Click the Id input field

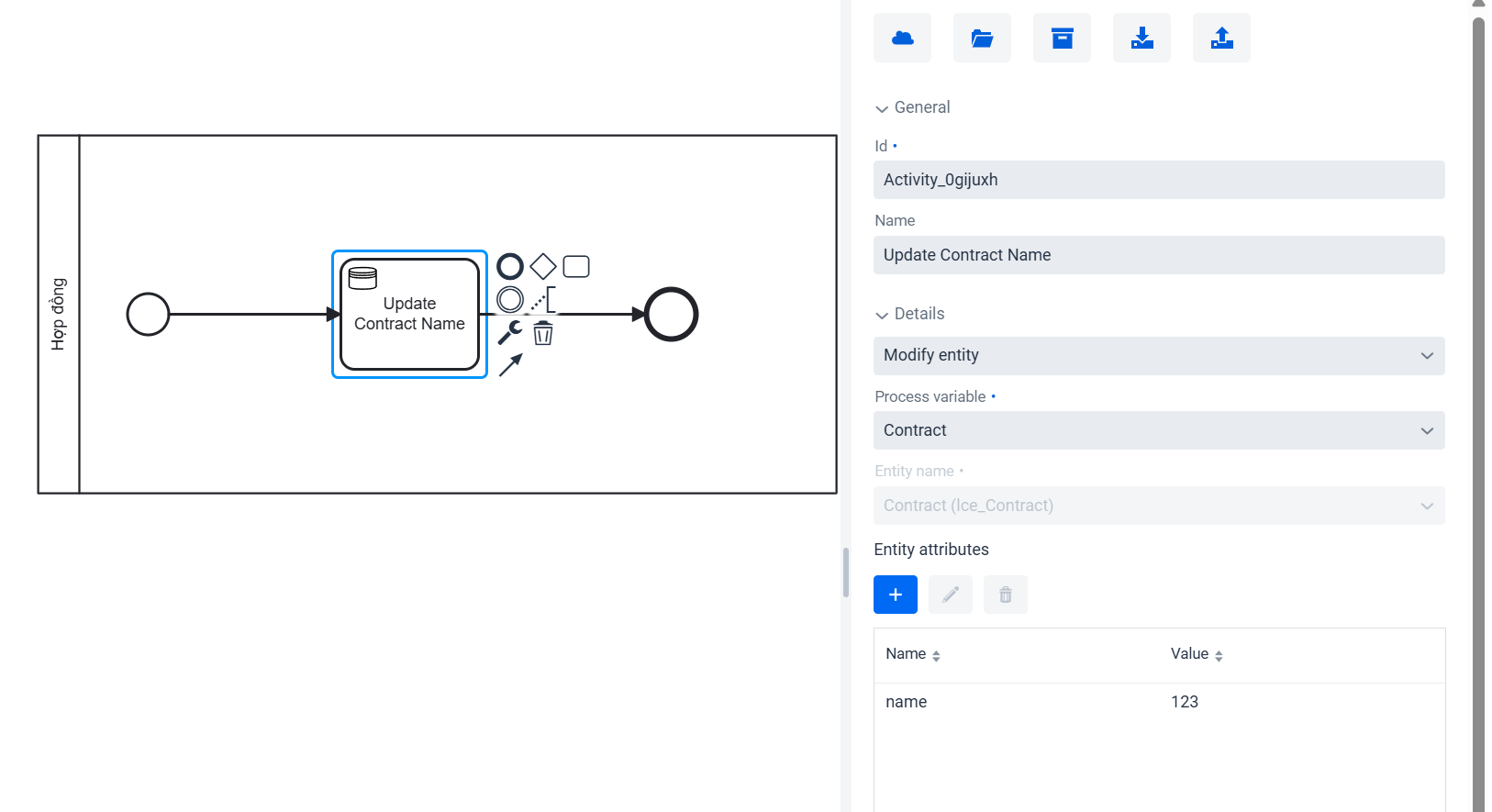1159,180
